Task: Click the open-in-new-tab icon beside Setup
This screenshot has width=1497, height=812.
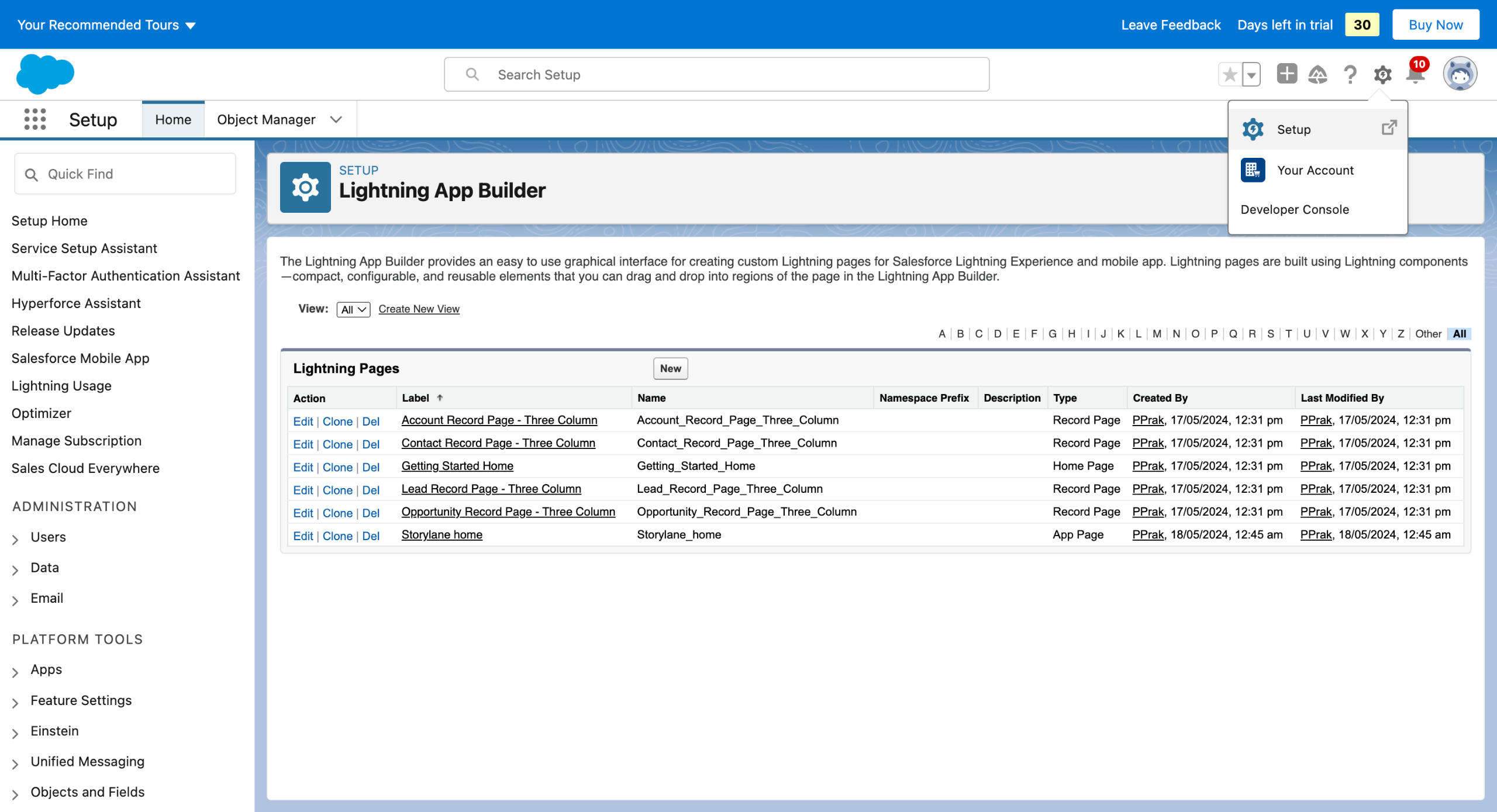Action: pos(1389,128)
